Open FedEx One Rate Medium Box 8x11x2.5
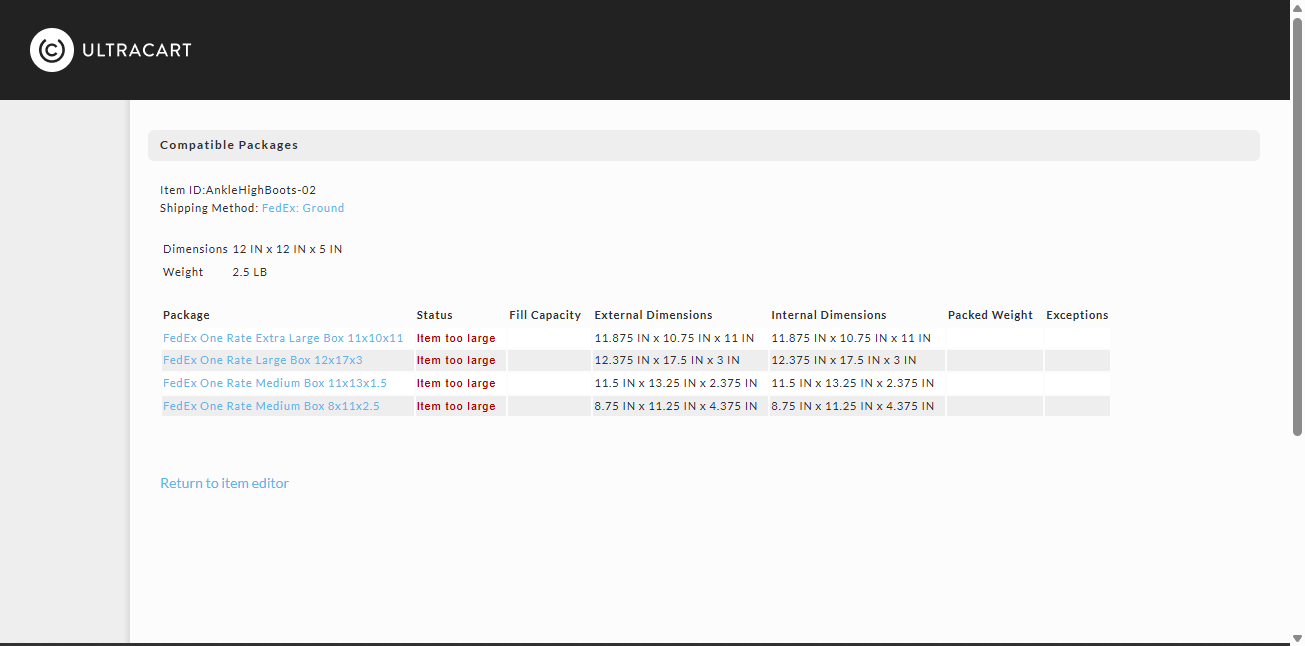 coord(271,406)
